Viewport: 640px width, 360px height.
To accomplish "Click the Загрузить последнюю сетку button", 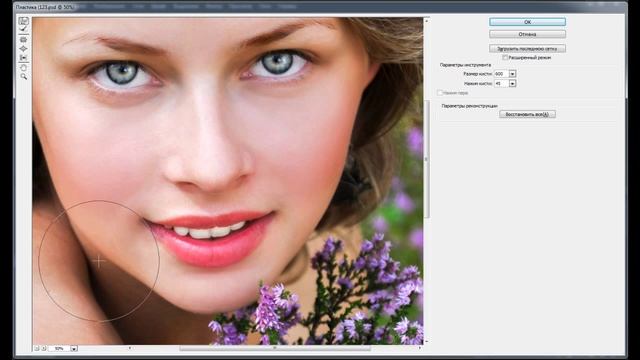I will pos(527,49).
